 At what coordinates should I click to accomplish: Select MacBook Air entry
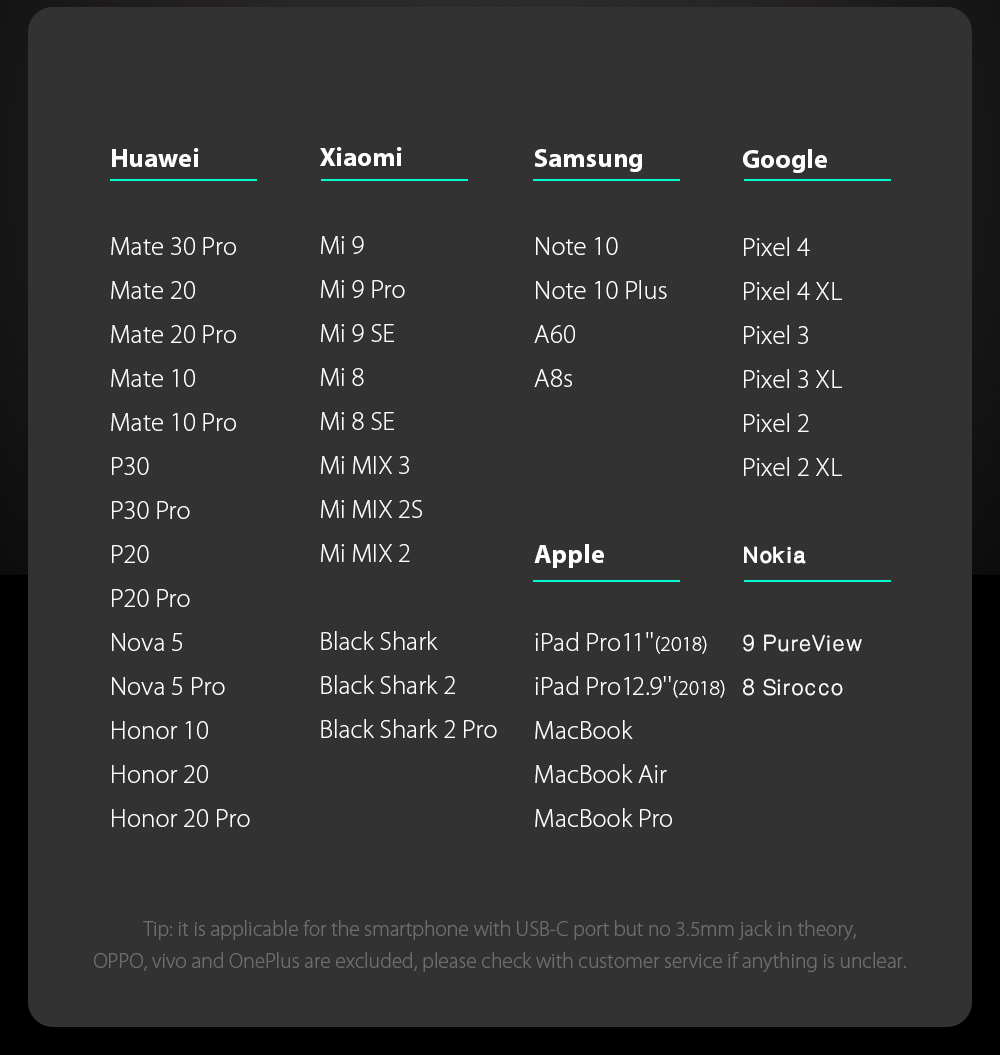point(600,774)
